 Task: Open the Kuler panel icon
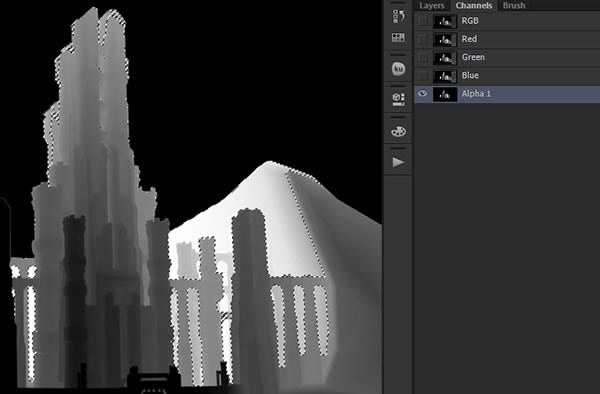[398, 69]
